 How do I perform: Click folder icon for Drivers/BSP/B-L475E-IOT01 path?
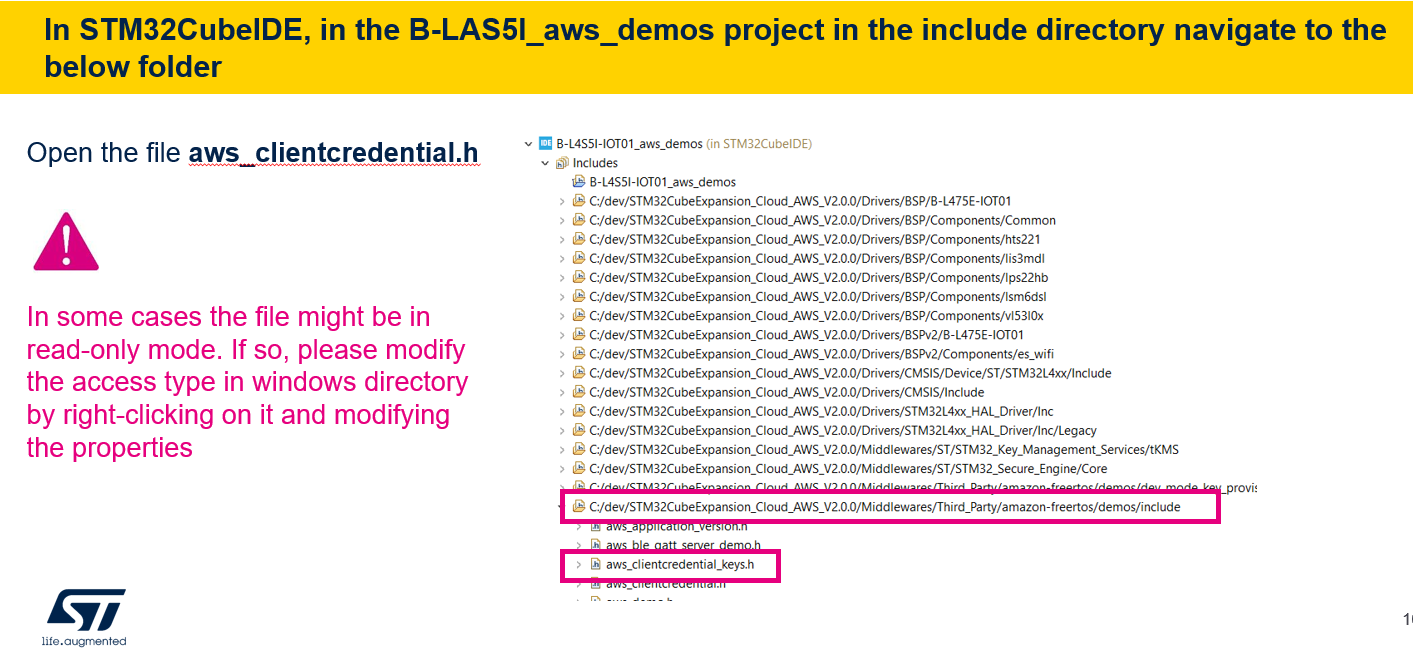578,201
